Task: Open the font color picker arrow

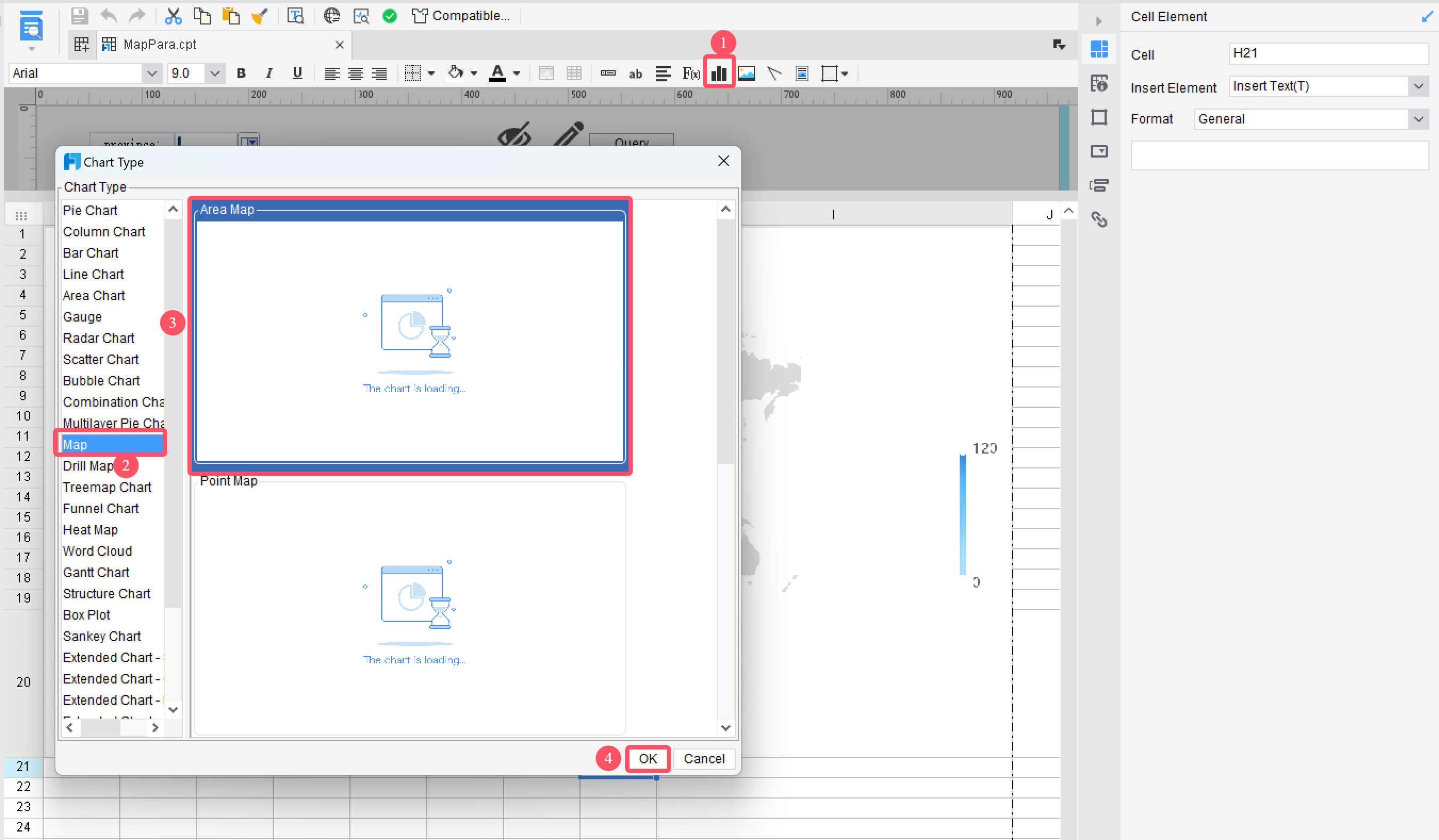Action: pos(517,73)
